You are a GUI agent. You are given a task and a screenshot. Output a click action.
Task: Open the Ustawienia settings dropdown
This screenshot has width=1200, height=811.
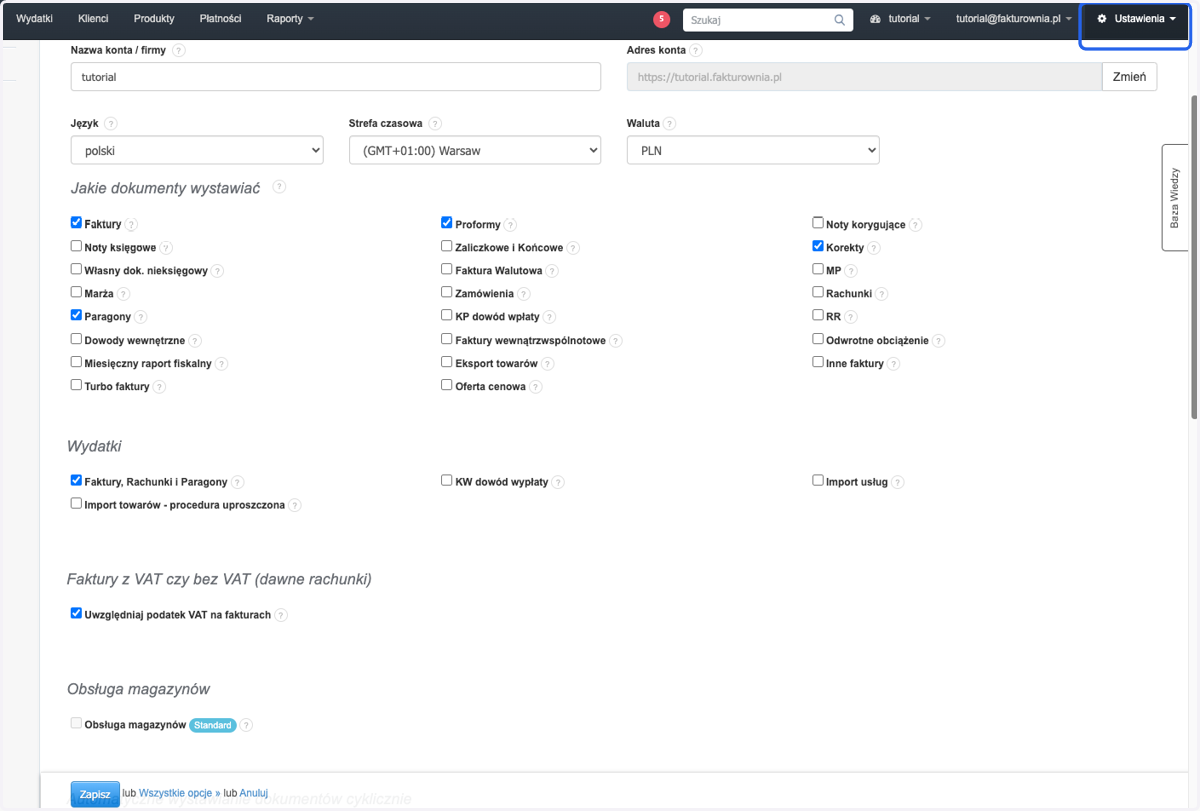coord(1136,19)
